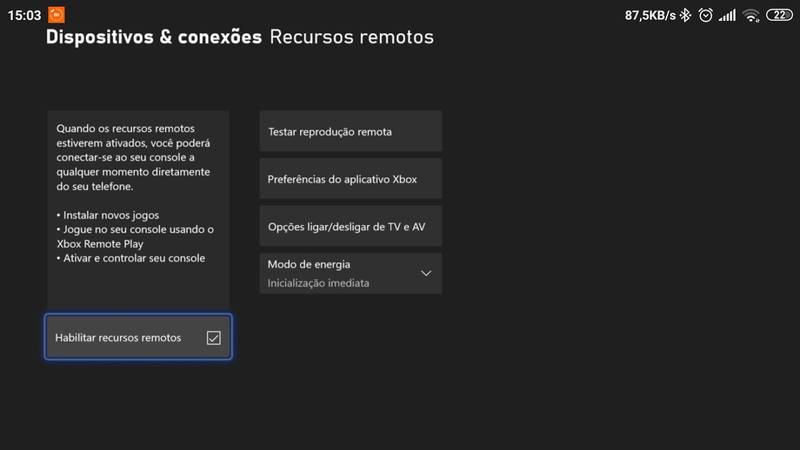The height and width of the screenshot is (450, 800).
Task: Click the Xbox Remote Play bullet text
Action: click(135, 236)
